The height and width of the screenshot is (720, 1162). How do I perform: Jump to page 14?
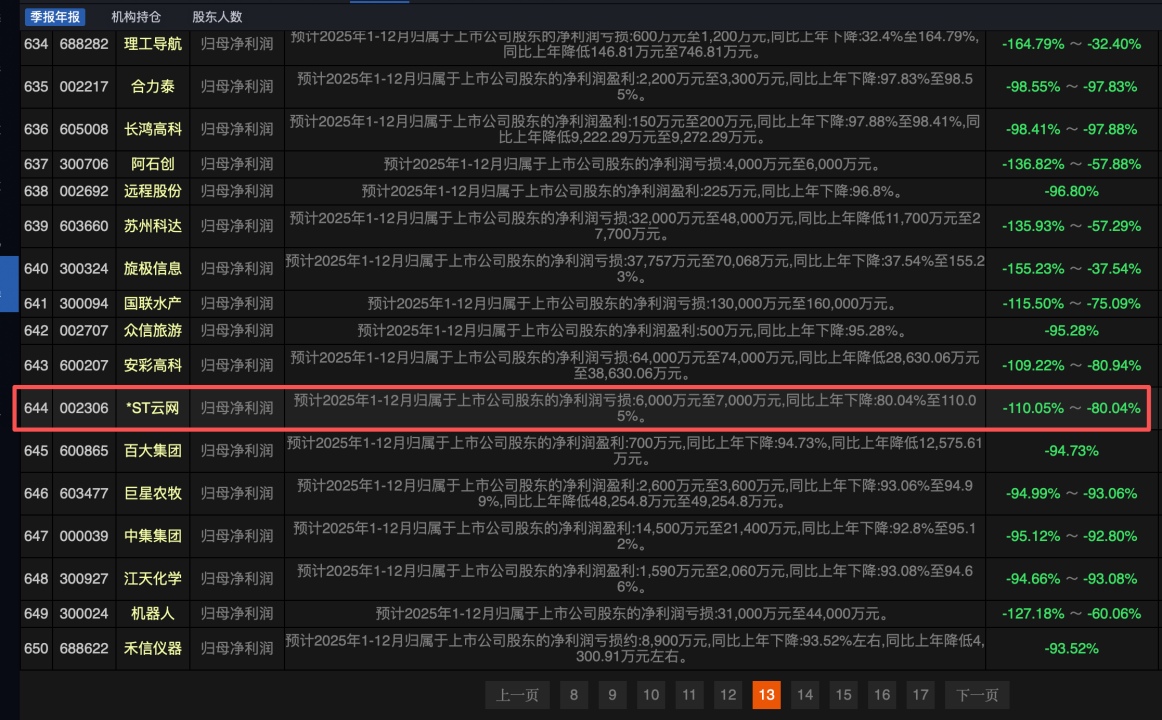[x=805, y=695]
